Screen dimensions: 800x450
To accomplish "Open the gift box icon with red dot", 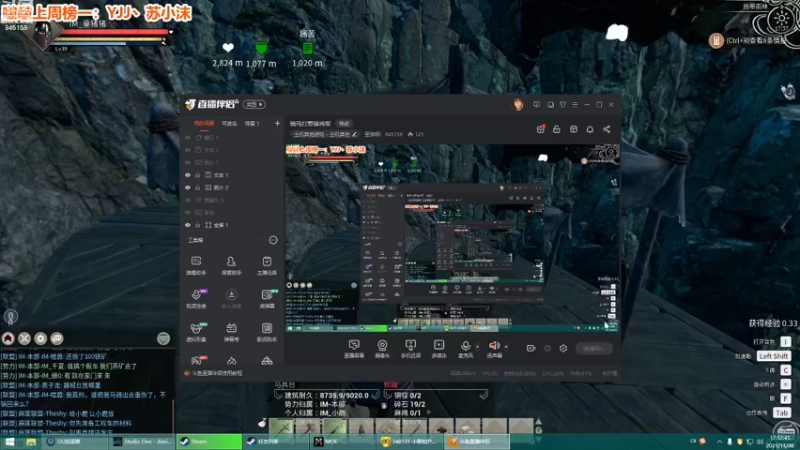I will pyautogui.click(x=540, y=129).
